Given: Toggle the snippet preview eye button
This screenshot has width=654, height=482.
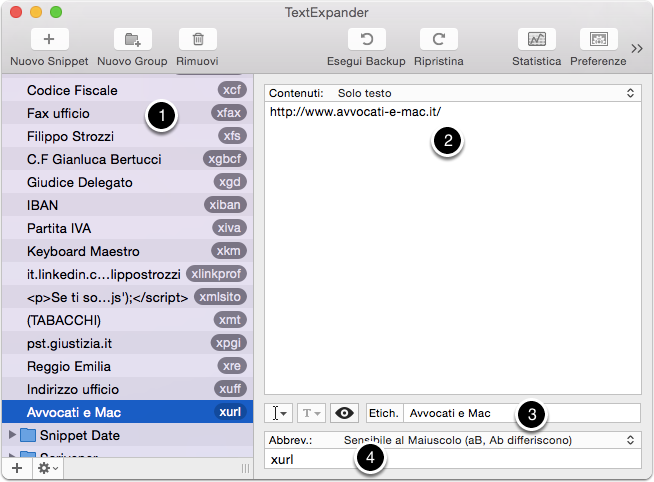Looking at the screenshot, I should click(x=344, y=413).
